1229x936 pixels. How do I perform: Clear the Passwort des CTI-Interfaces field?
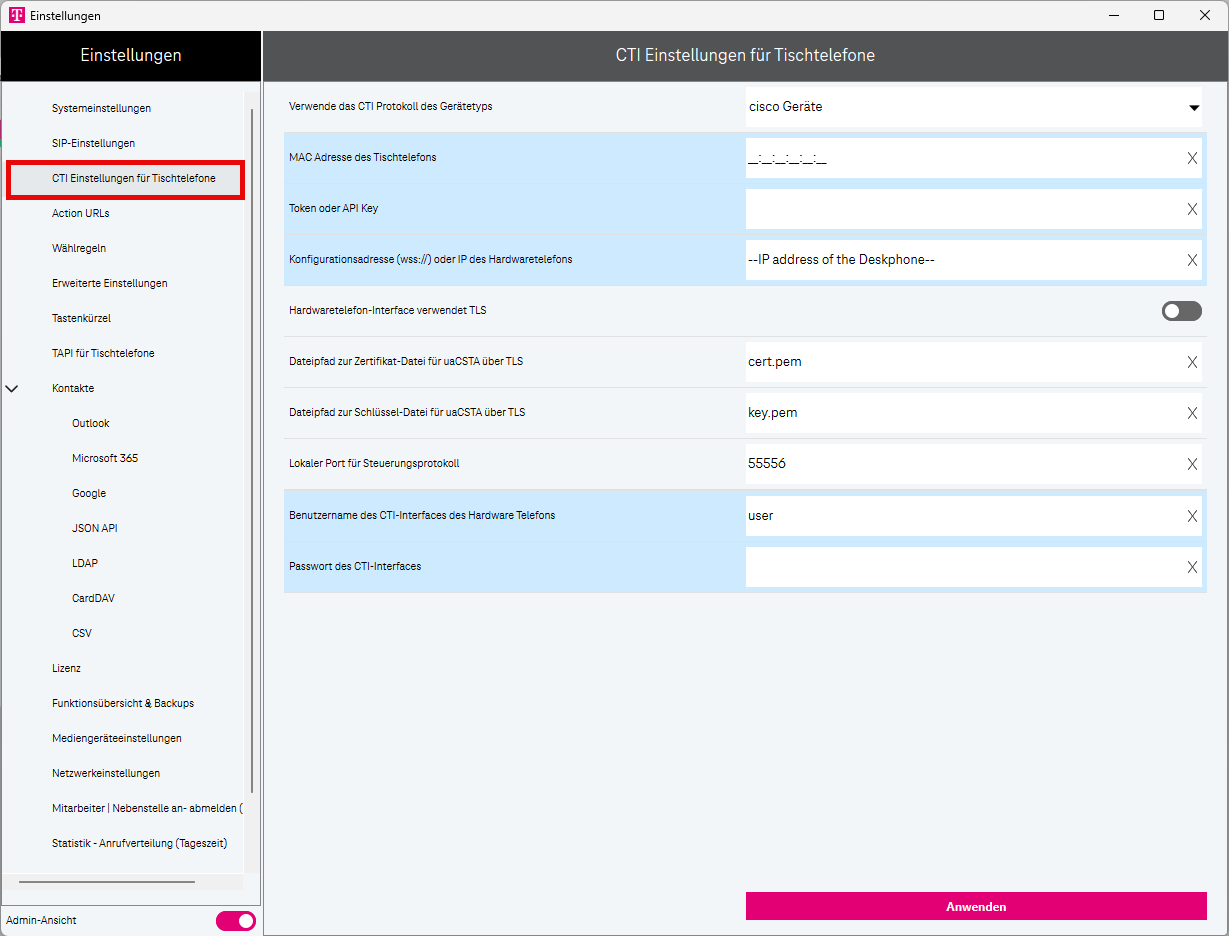[x=1192, y=567]
